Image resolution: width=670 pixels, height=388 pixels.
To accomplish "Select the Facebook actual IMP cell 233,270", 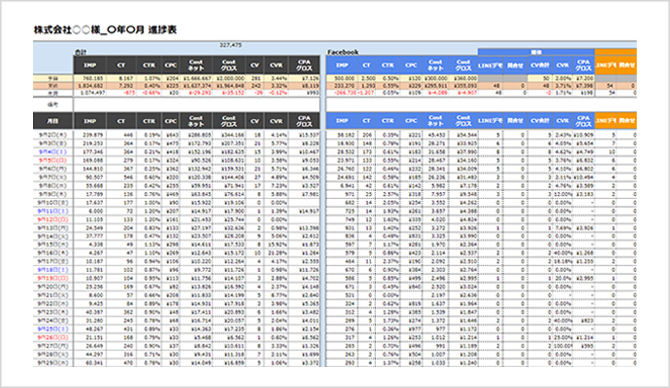I will pyautogui.click(x=342, y=85).
